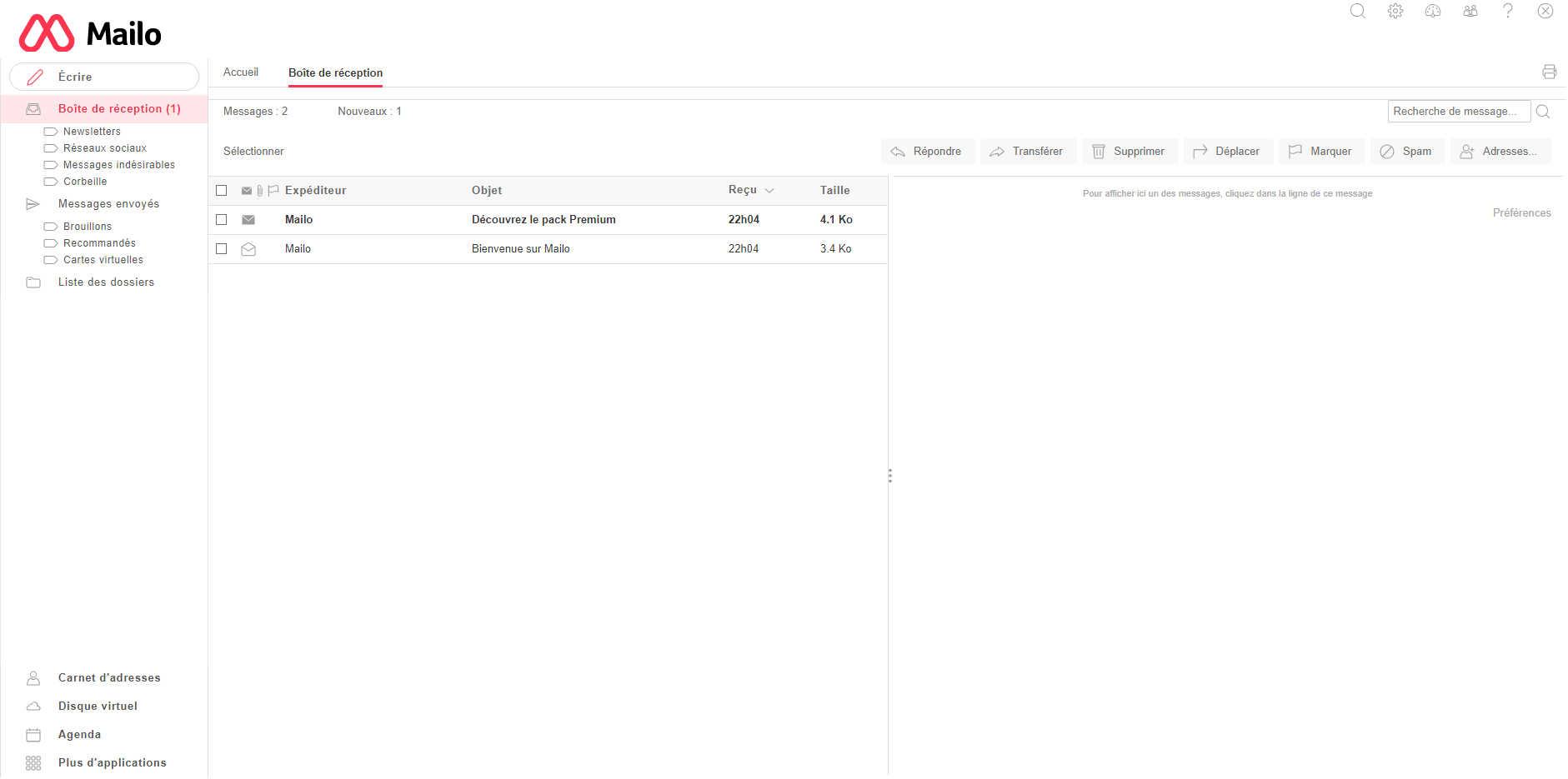Sort by the Taille column header

point(834,191)
